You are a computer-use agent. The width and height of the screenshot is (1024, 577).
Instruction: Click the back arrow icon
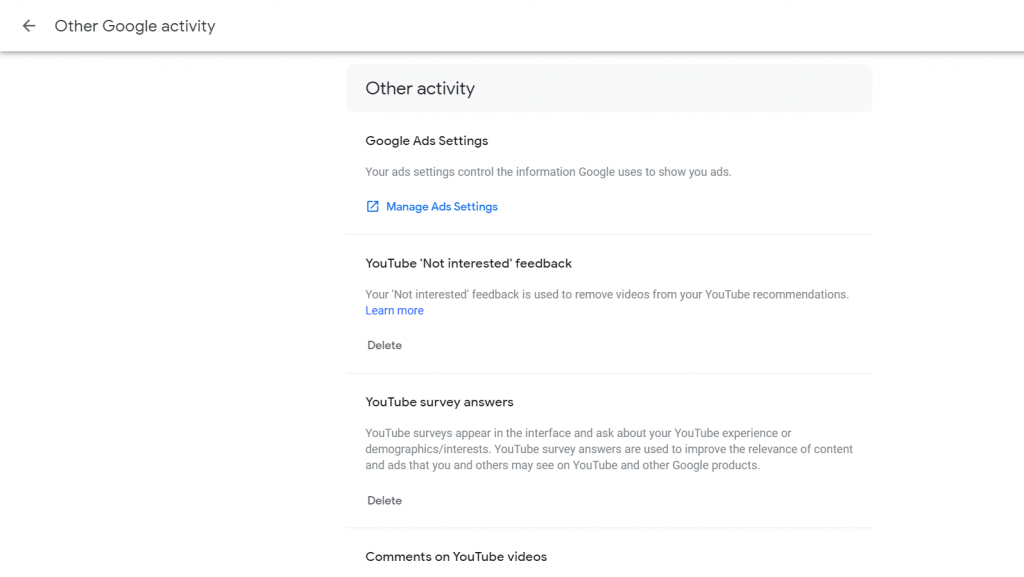coord(29,26)
